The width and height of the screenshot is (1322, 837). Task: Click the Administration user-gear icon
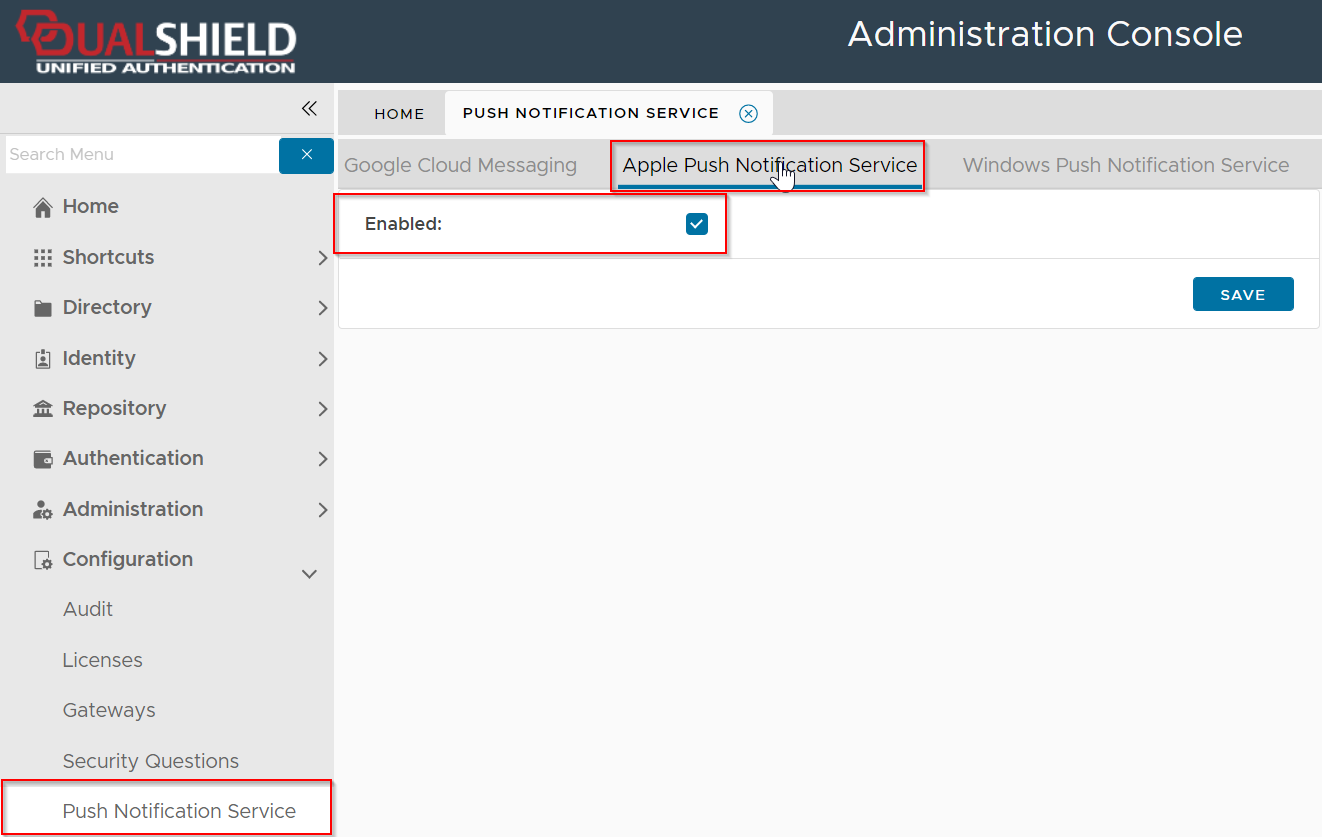click(42, 510)
